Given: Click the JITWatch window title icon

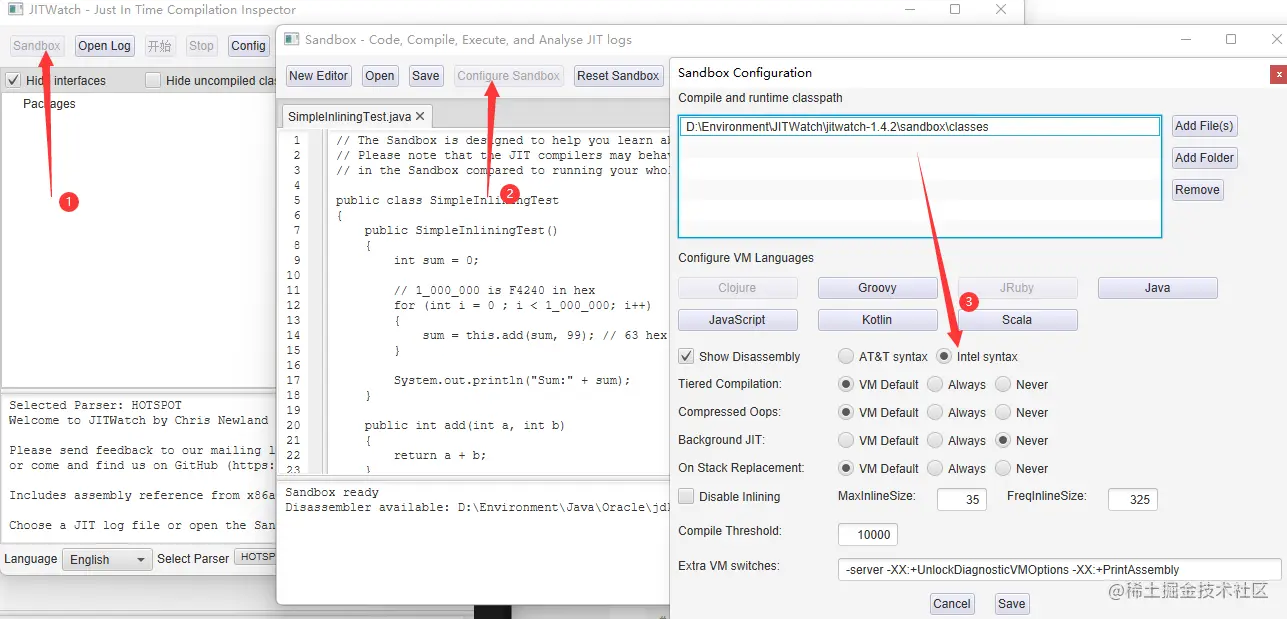Looking at the screenshot, I should click(x=15, y=10).
